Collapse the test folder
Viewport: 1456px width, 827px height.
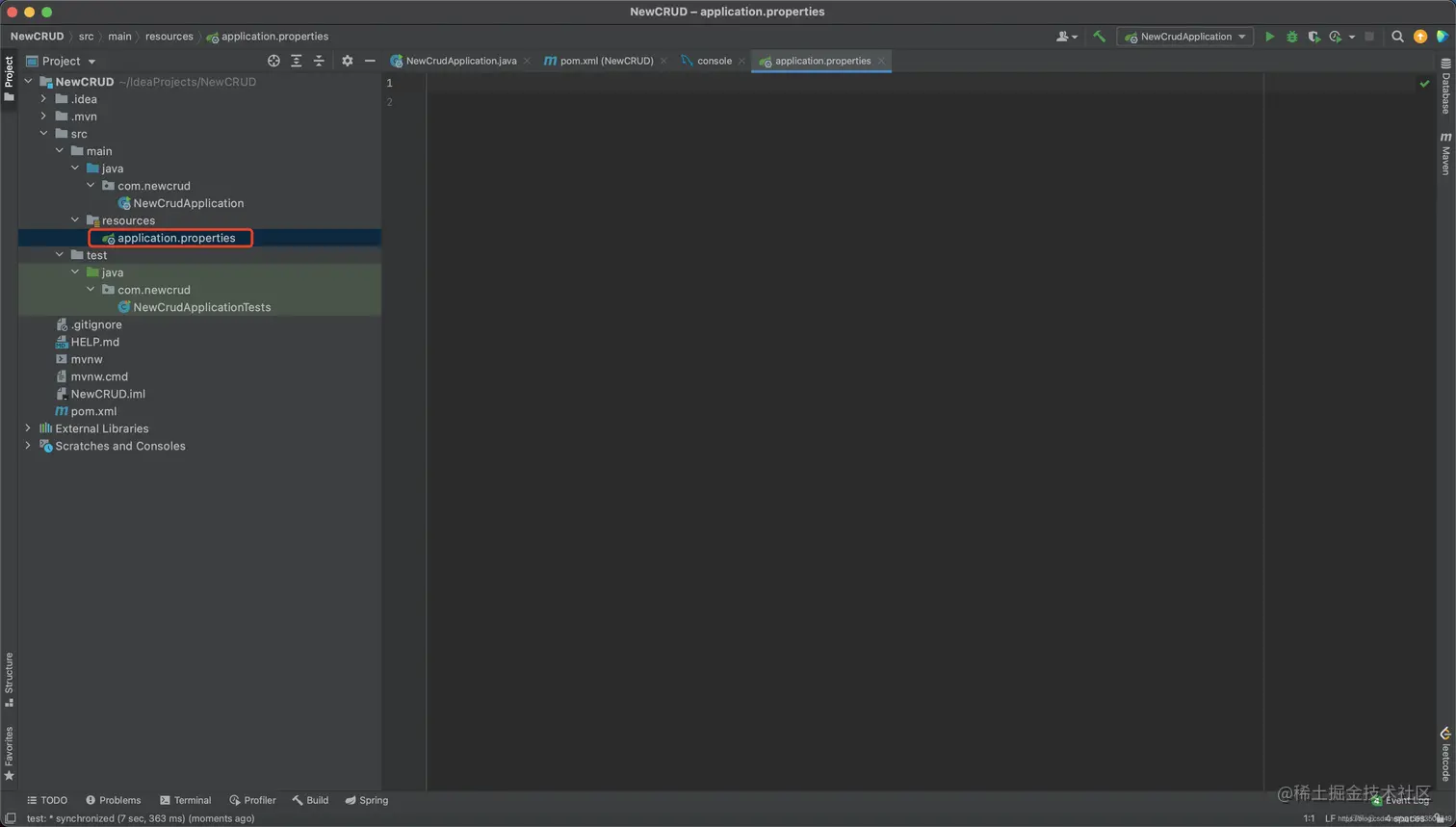(60, 255)
